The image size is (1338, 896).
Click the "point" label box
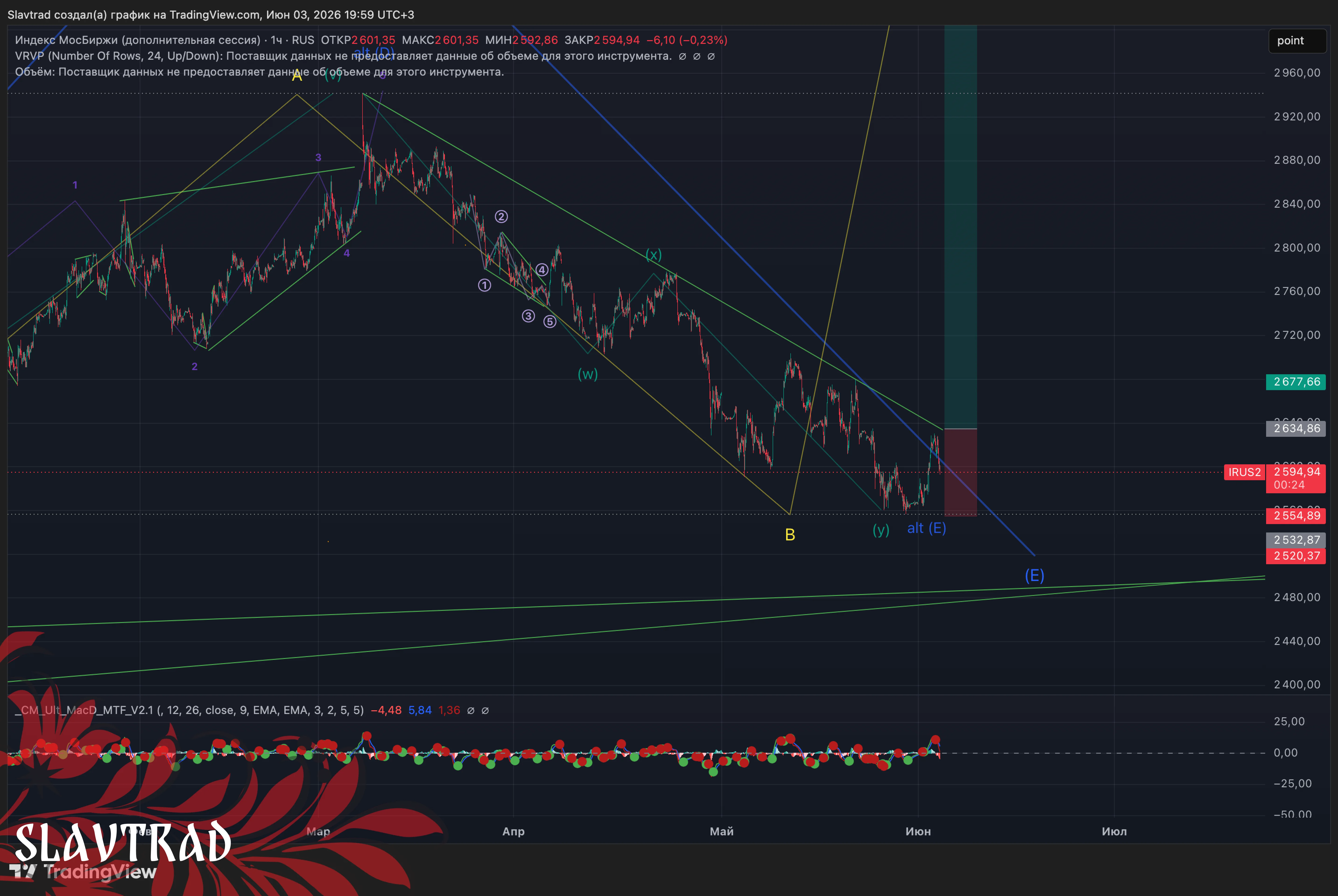tap(1297, 41)
